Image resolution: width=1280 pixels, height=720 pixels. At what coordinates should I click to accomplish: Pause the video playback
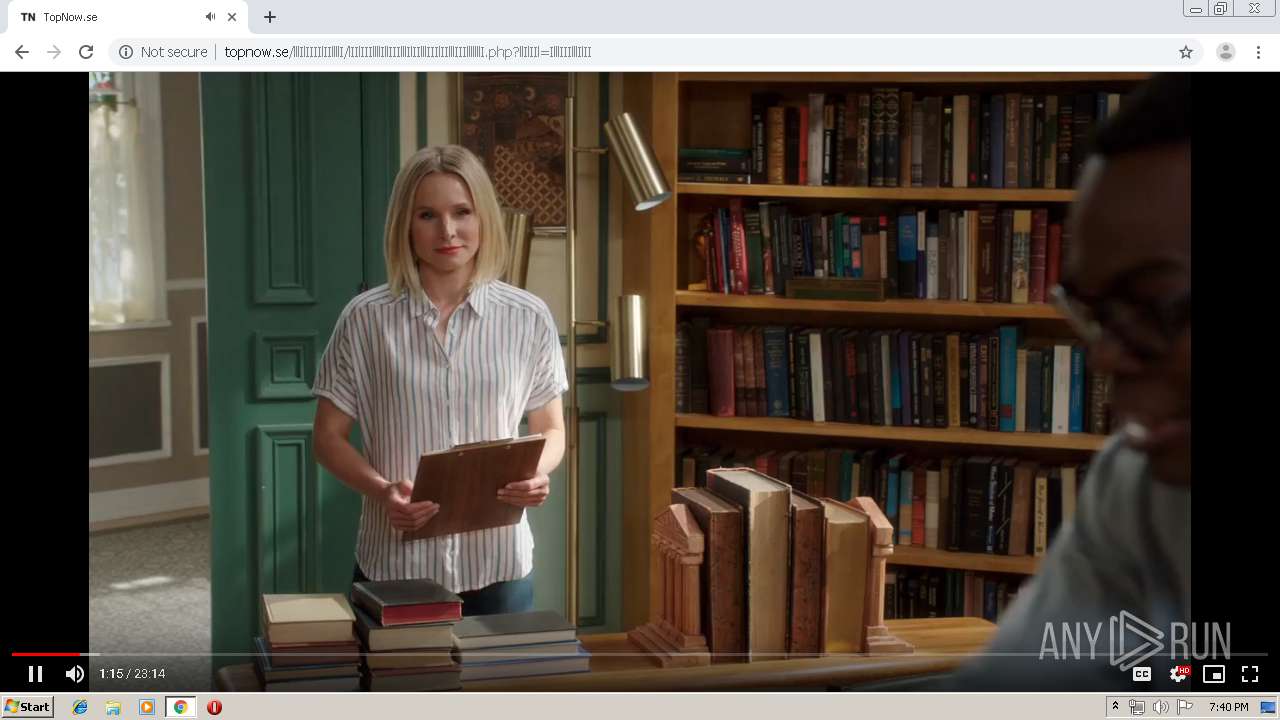click(35, 674)
